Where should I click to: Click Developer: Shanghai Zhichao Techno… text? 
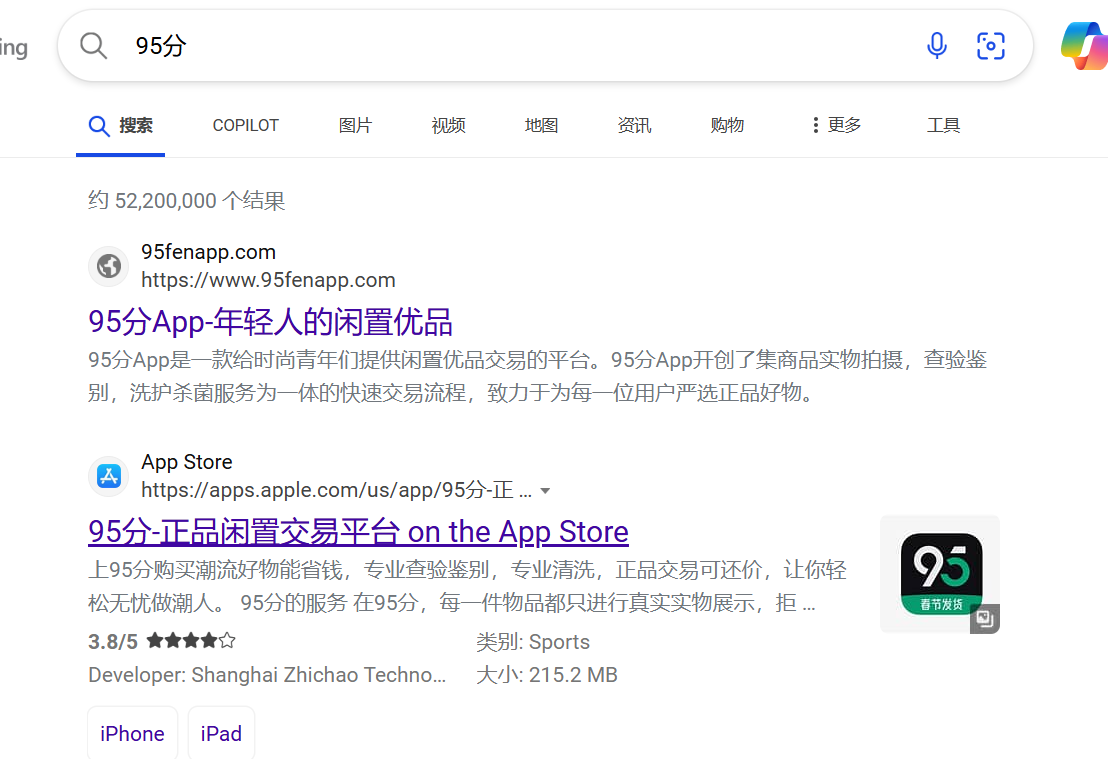(x=267, y=675)
